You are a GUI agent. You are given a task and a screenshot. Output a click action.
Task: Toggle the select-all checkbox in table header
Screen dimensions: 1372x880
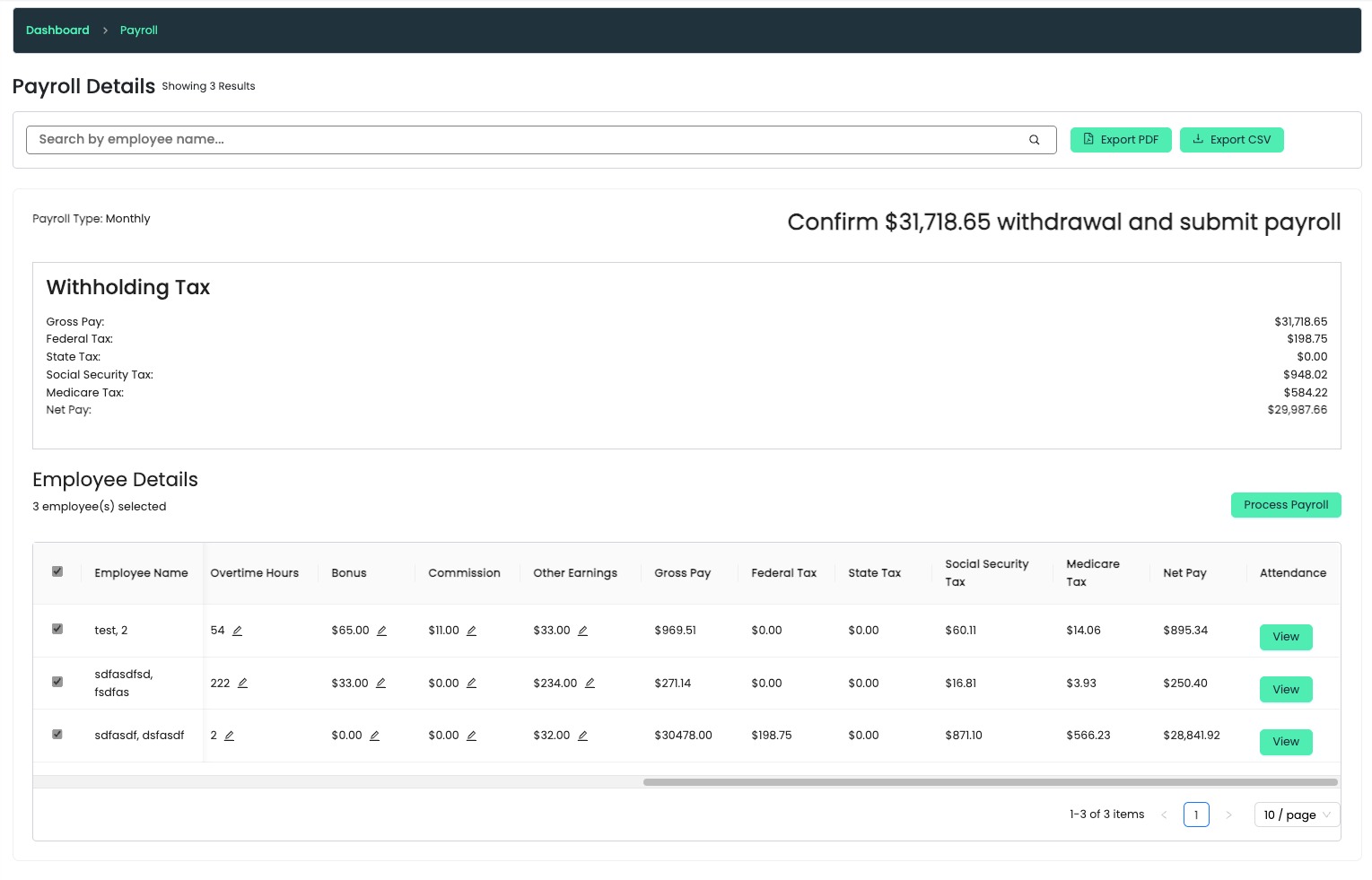click(57, 571)
